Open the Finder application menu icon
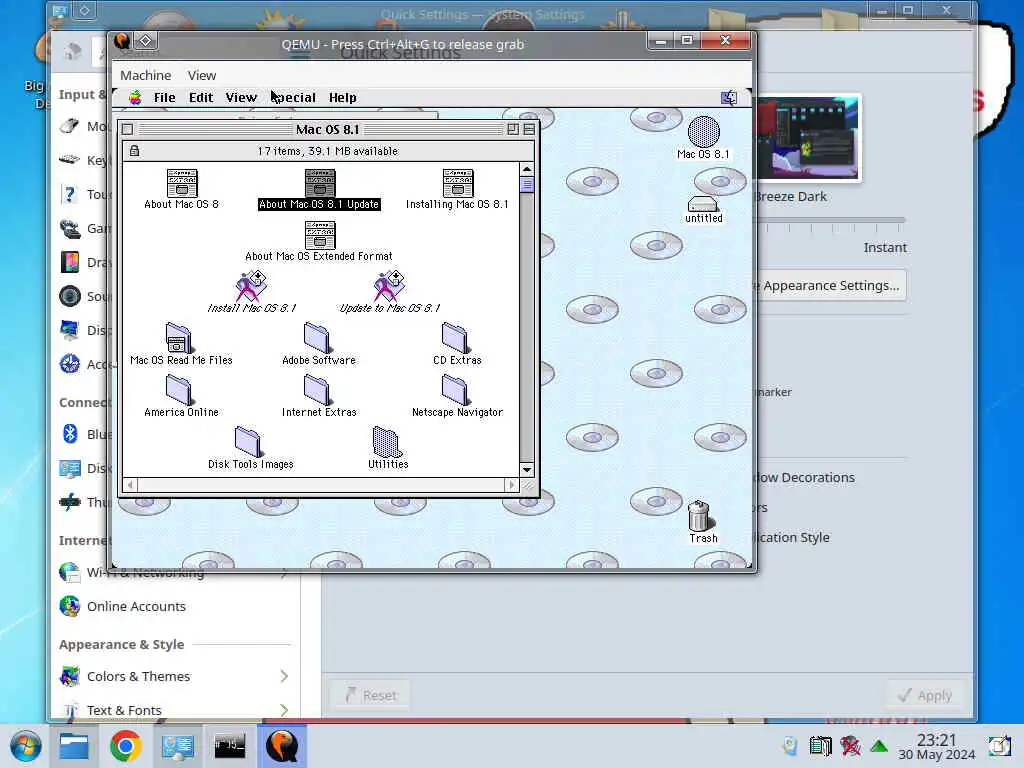 729,98
